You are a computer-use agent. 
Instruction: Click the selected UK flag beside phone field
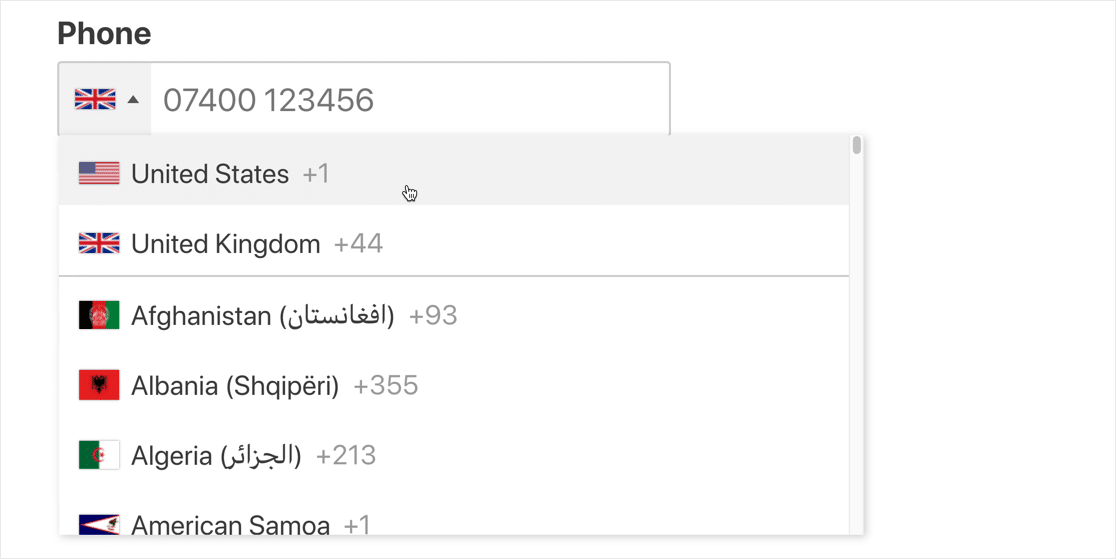(95, 99)
